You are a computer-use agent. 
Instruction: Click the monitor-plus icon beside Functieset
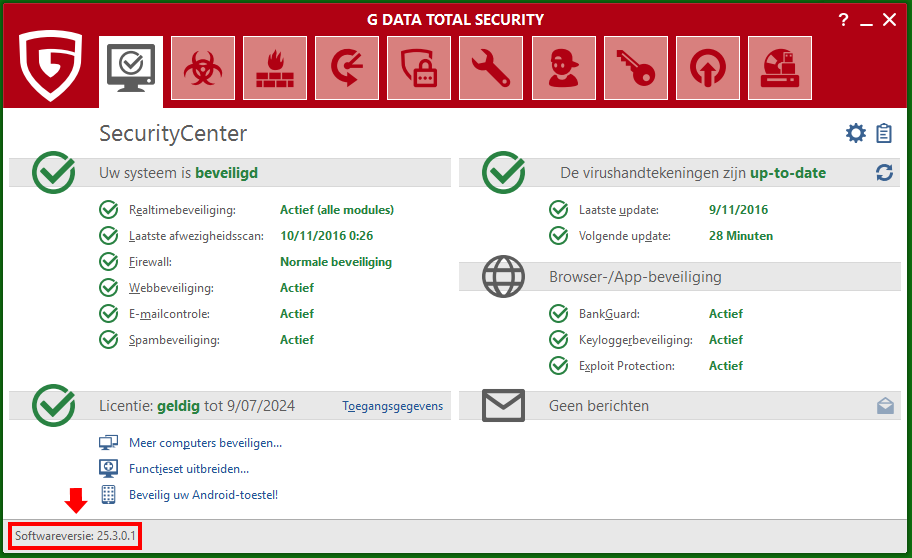coord(108,468)
